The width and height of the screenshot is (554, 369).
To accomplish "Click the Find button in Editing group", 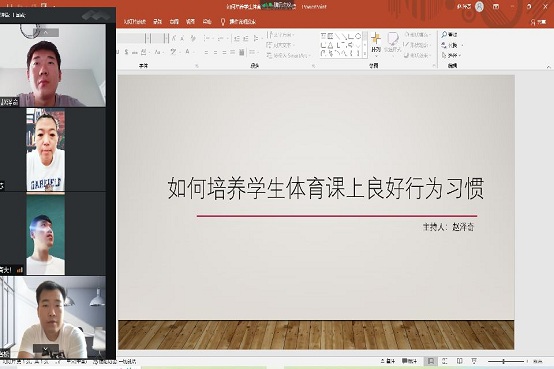I will (449, 34).
